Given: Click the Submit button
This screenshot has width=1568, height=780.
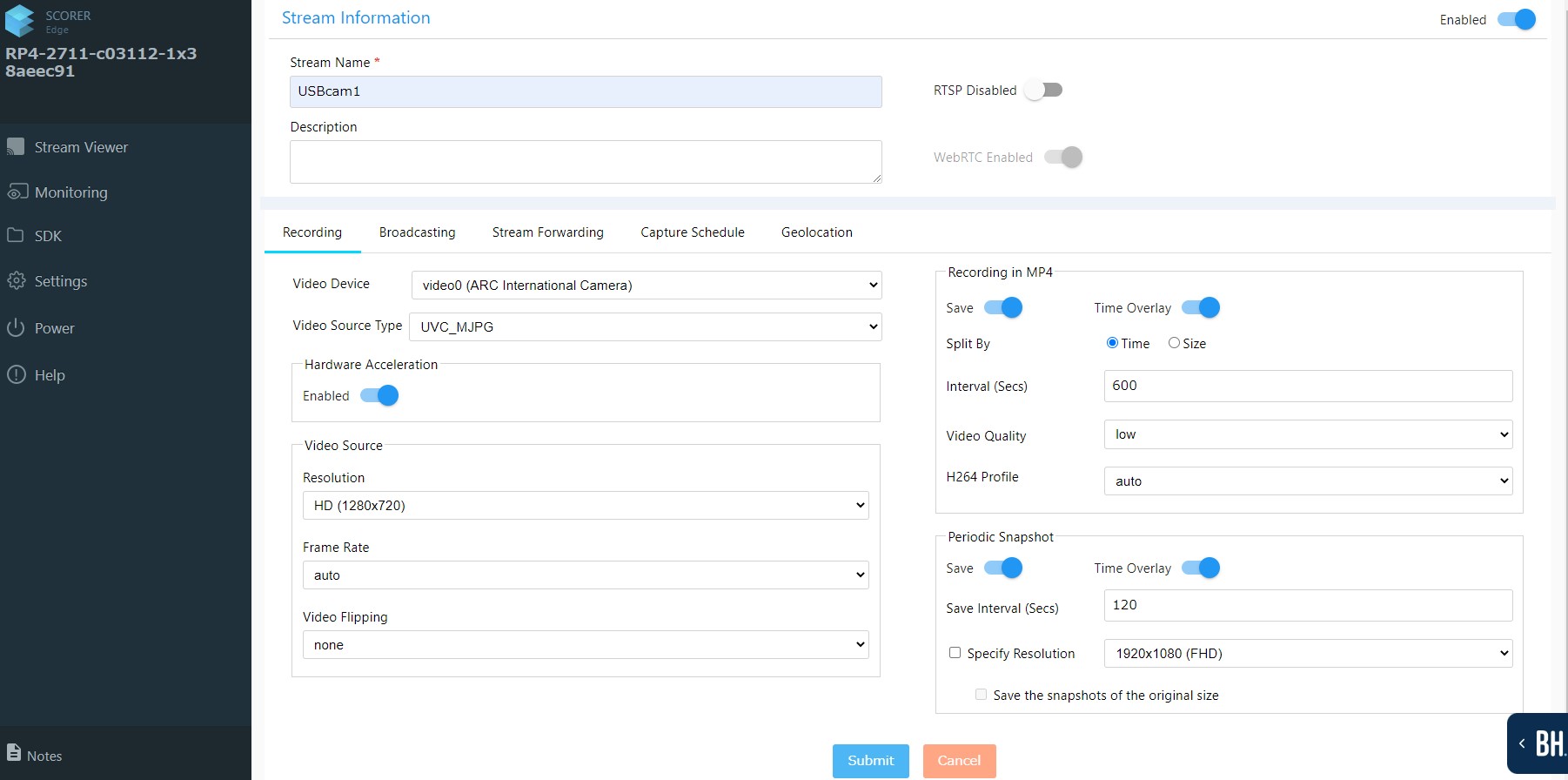Looking at the screenshot, I should click(870, 761).
